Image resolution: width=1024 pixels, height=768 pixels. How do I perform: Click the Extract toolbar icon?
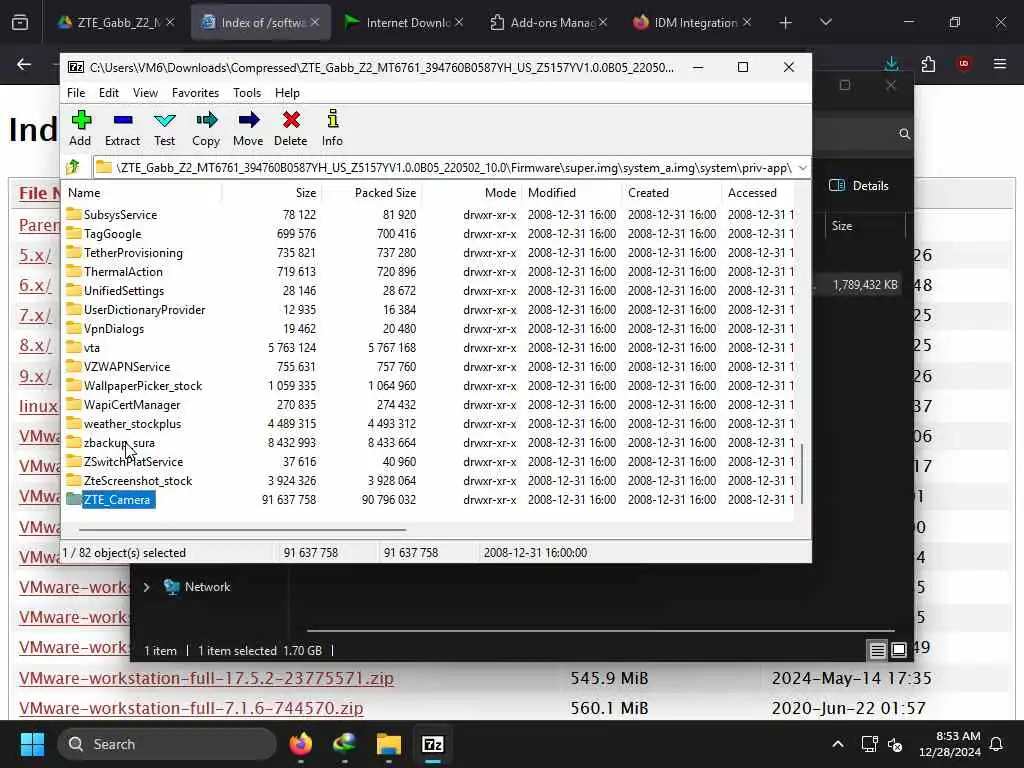point(122,128)
